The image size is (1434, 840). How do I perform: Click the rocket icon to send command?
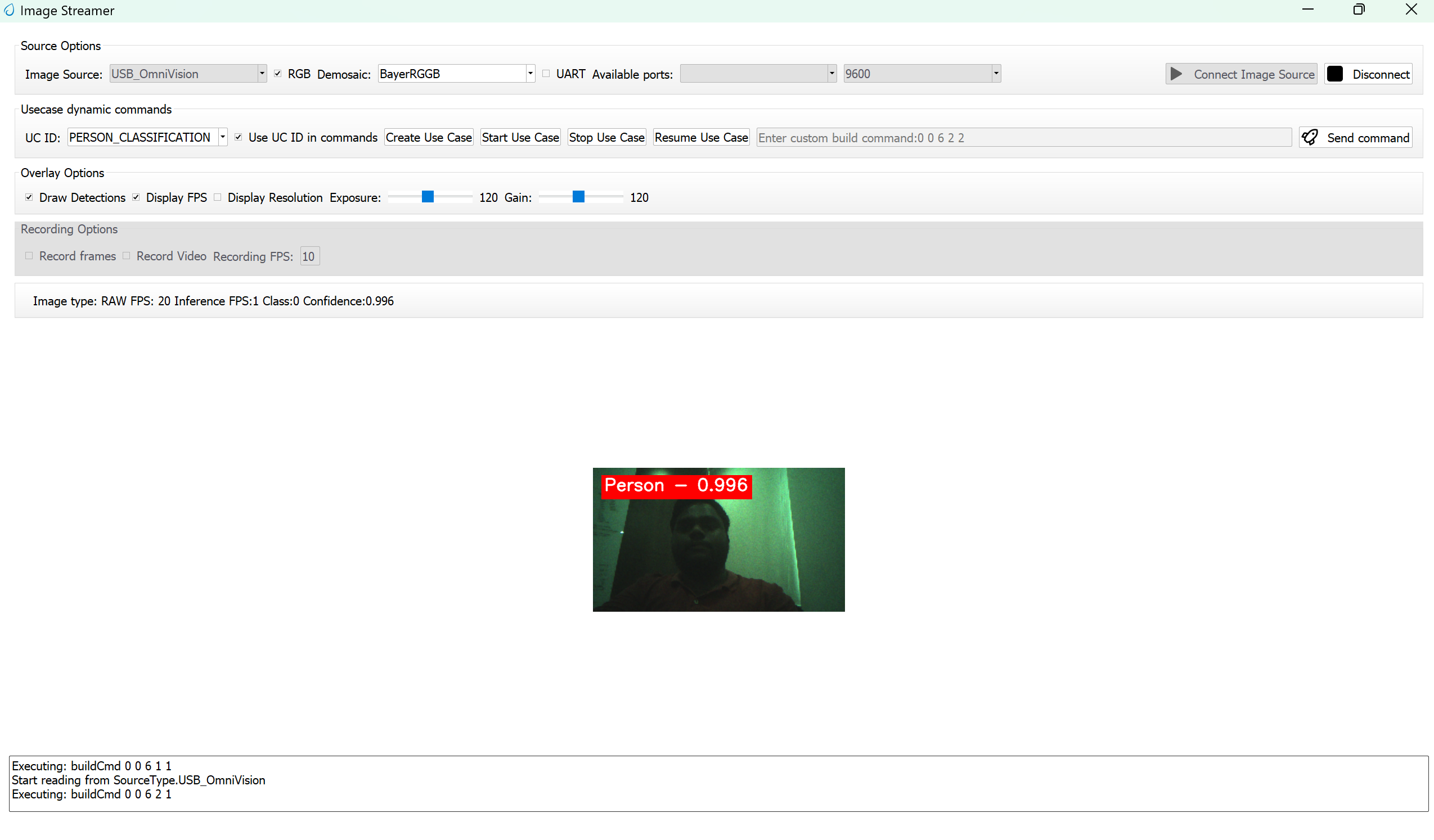click(x=1311, y=137)
